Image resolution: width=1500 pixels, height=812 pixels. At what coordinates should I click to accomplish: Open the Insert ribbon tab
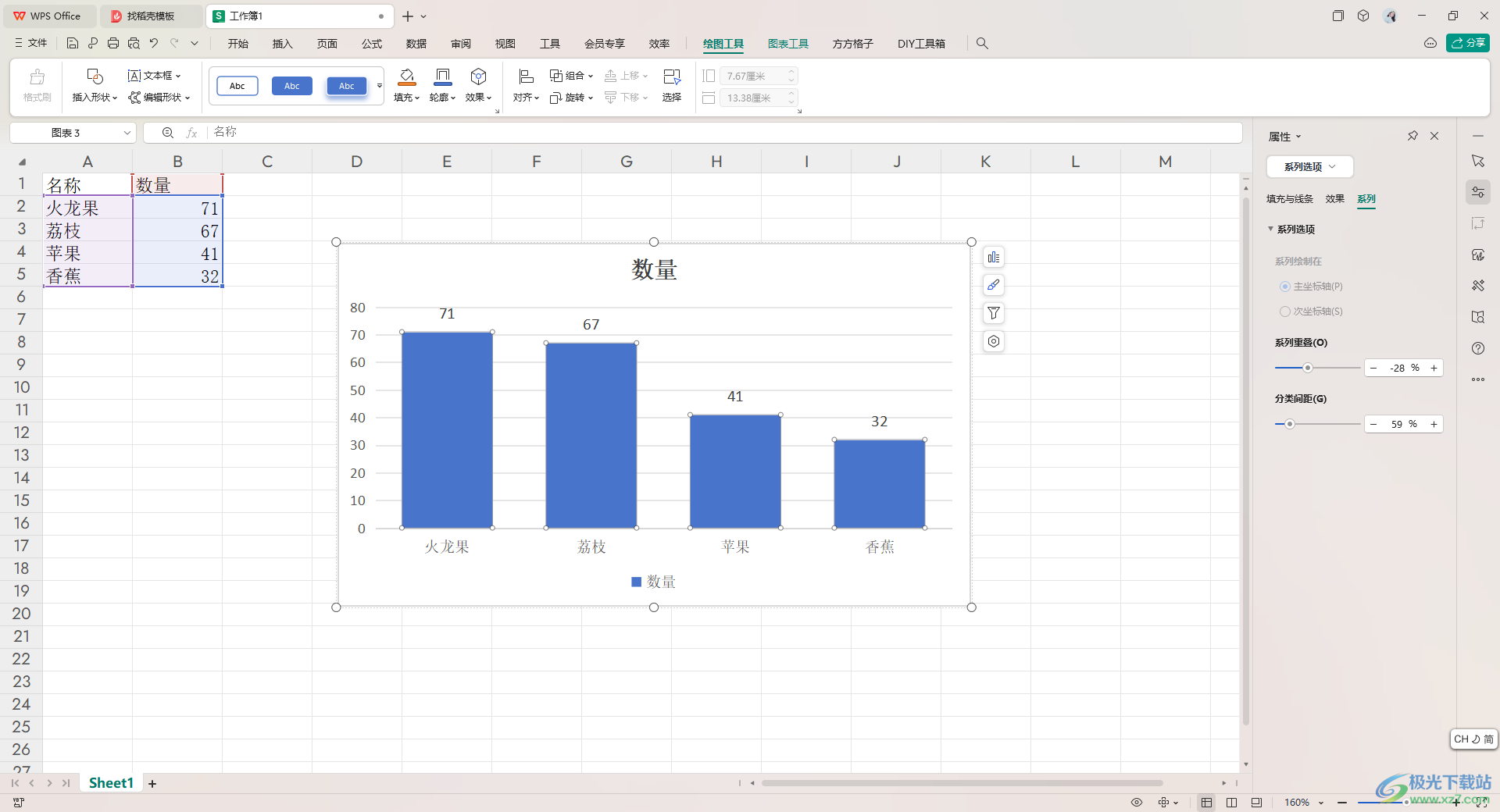pyautogui.click(x=282, y=44)
